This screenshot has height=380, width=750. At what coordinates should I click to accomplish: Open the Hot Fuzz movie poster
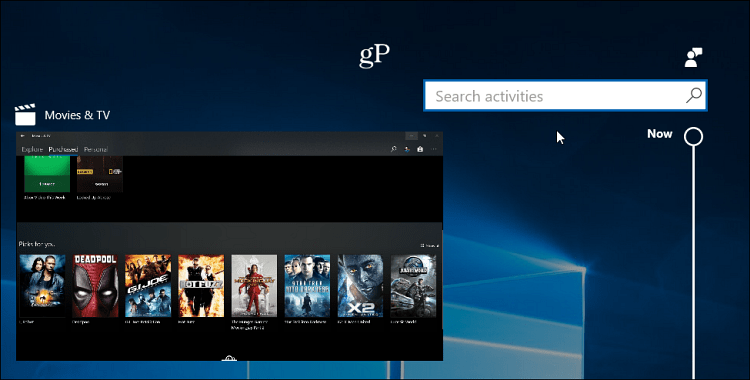pos(201,286)
